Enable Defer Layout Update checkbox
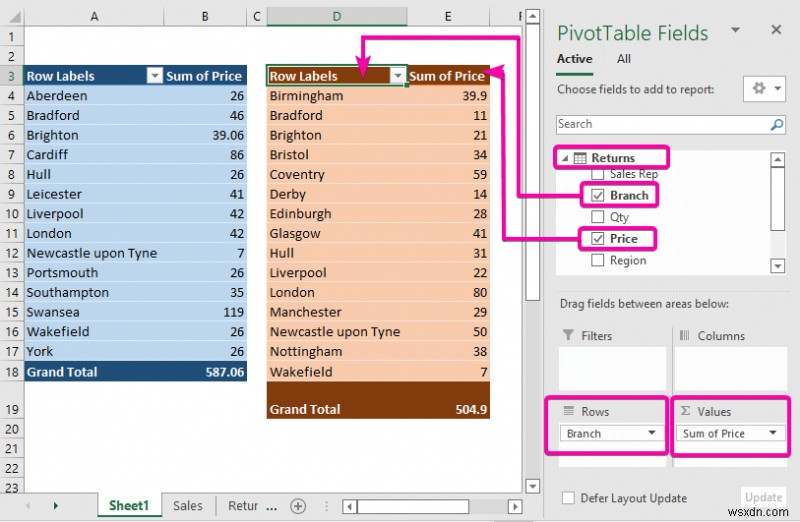Image resolution: width=800 pixels, height=522 pixels. 568,498
